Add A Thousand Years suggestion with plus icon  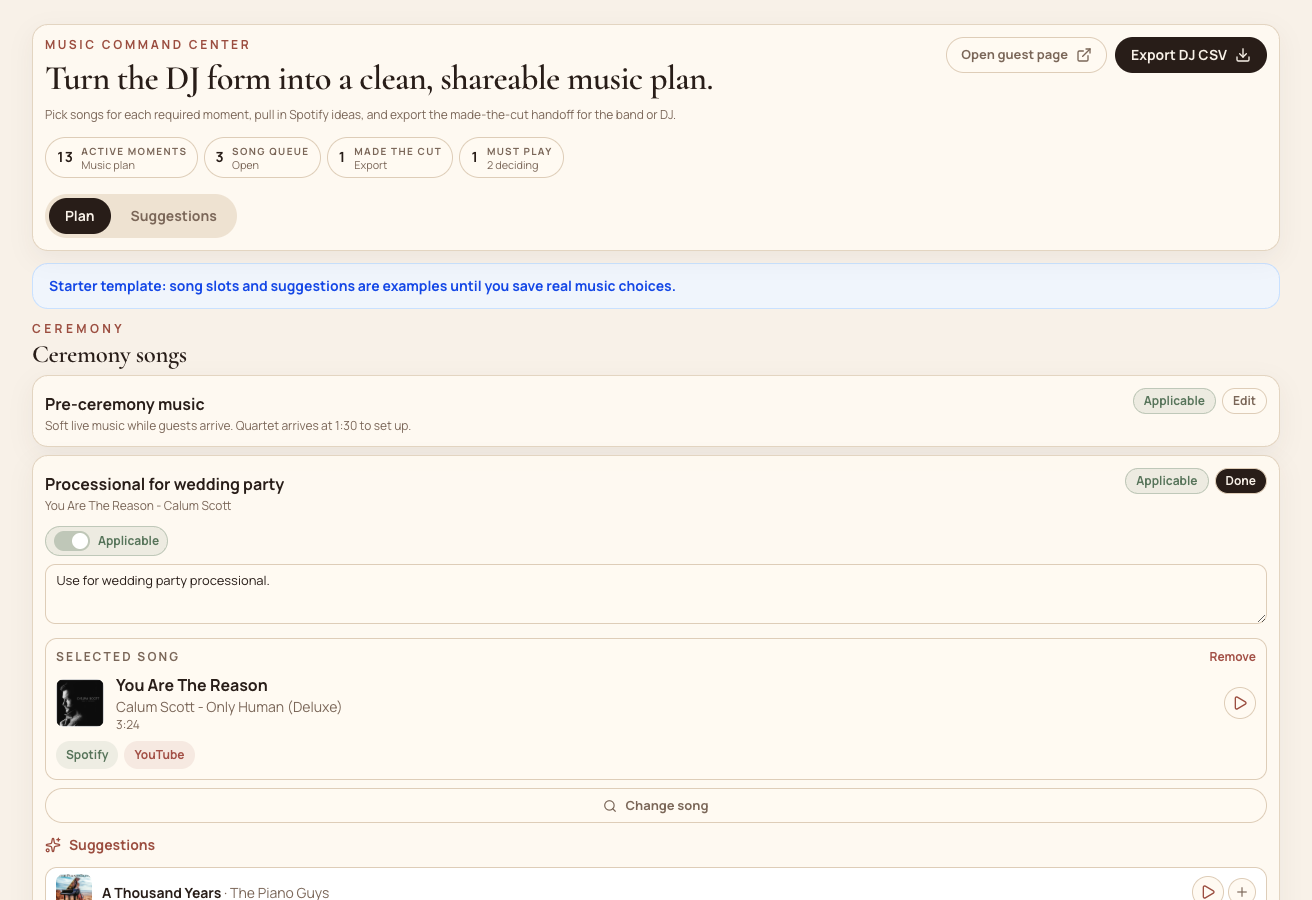(1242, 891)
